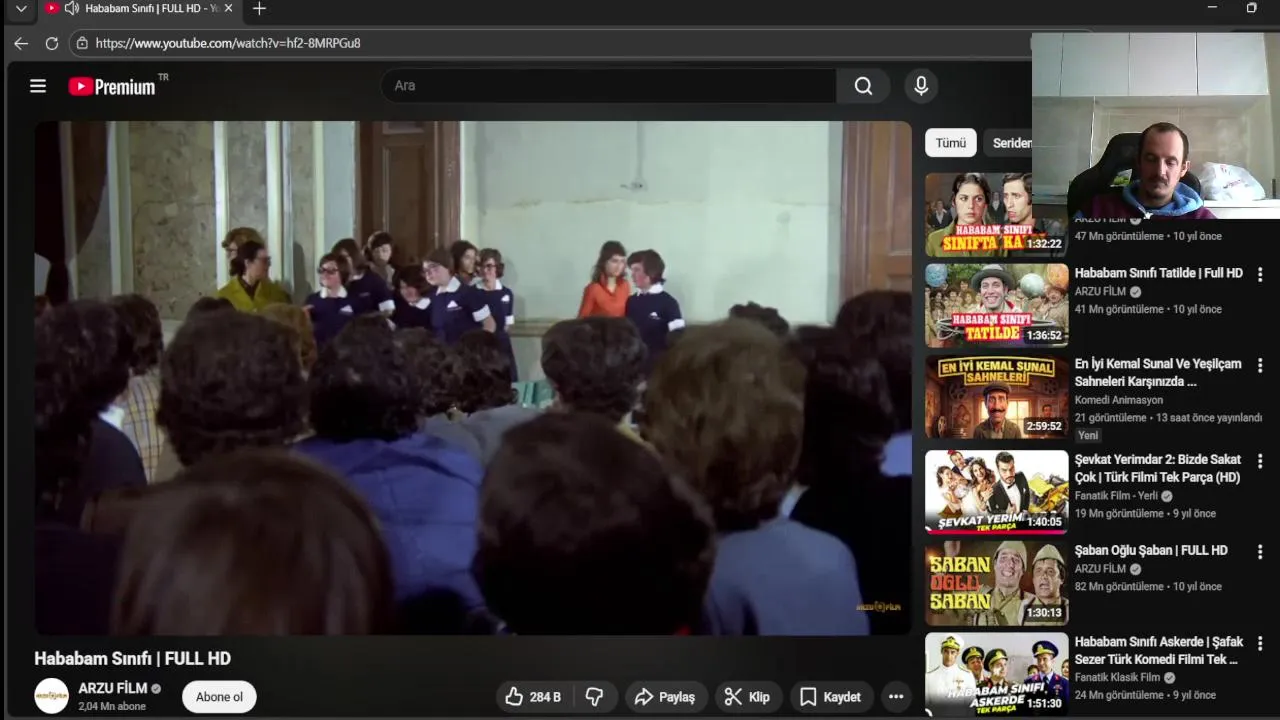Save video with Kaydet button

[831, 697]
